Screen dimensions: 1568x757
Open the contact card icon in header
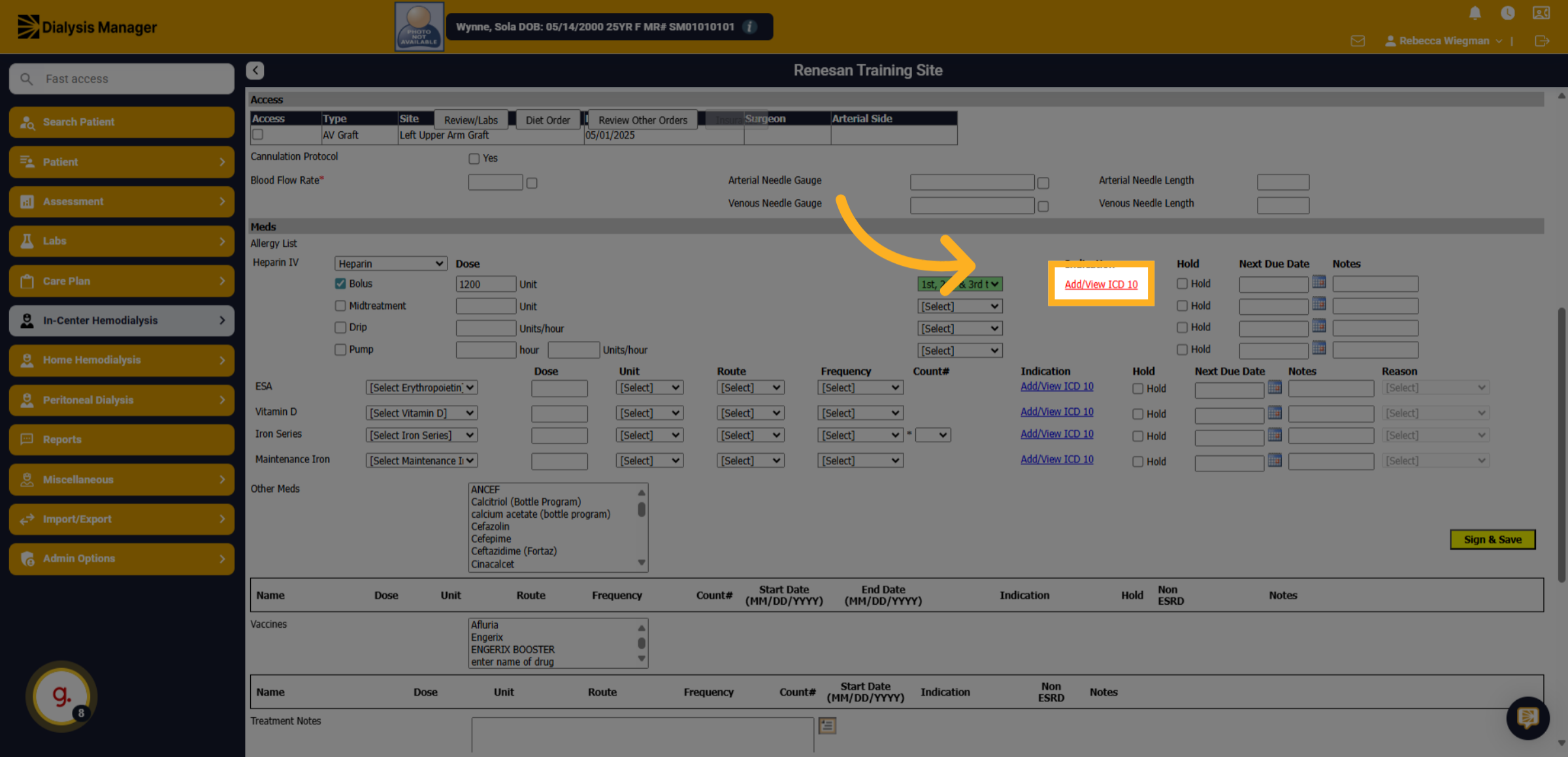(1541, 13)
